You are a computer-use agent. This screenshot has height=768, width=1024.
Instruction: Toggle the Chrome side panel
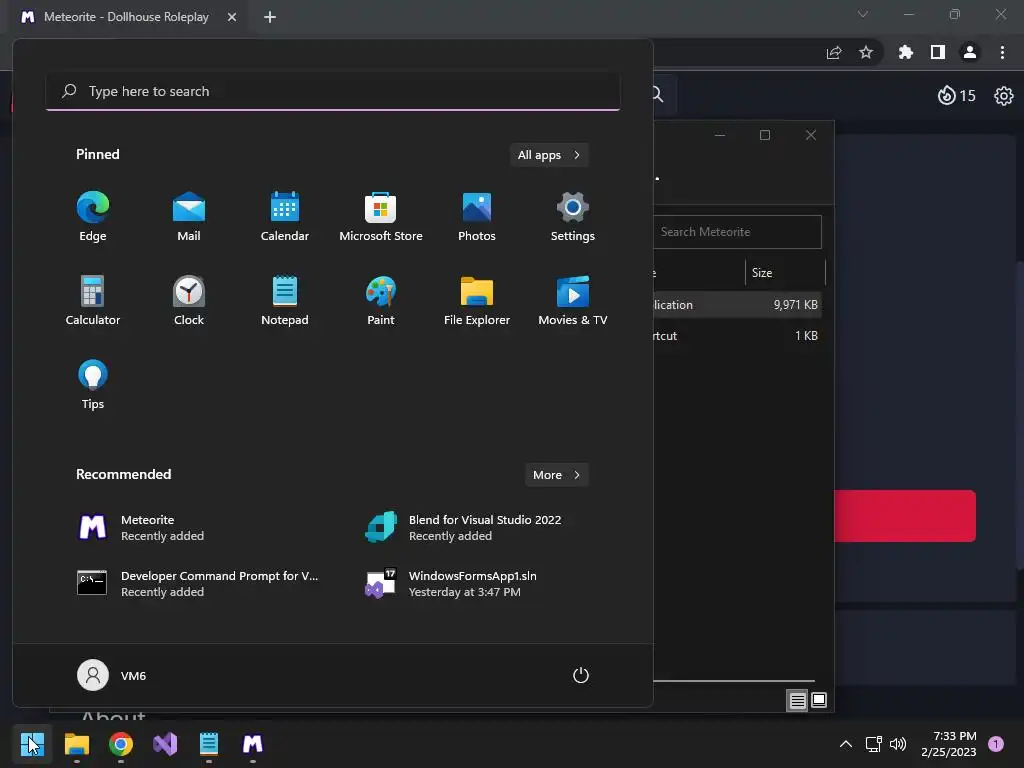pyautogui.click(x=938, y=53)
